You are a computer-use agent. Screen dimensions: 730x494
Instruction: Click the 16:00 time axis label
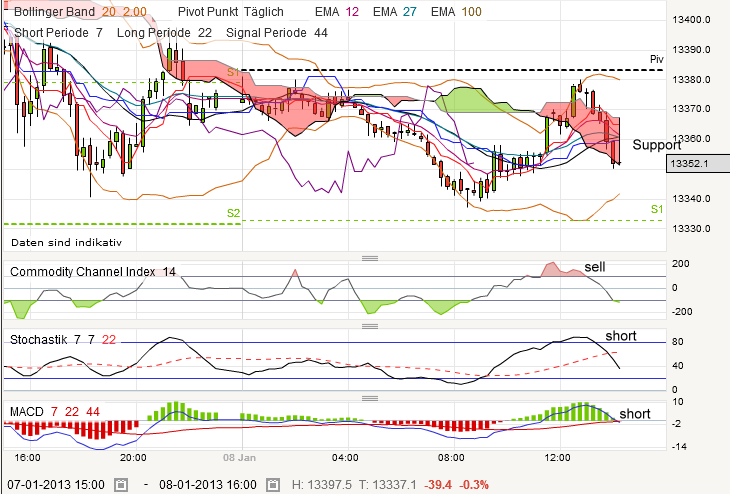27,458
